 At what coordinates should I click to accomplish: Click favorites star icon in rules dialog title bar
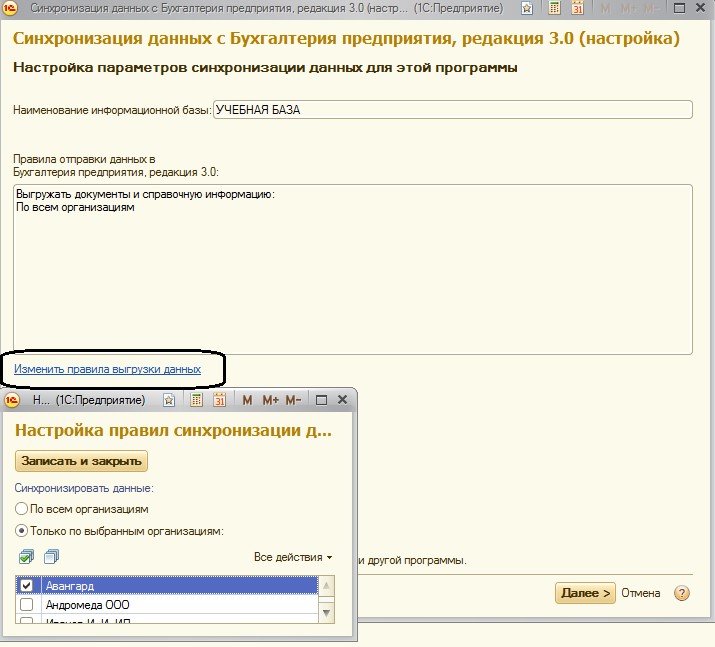[169, 400]
